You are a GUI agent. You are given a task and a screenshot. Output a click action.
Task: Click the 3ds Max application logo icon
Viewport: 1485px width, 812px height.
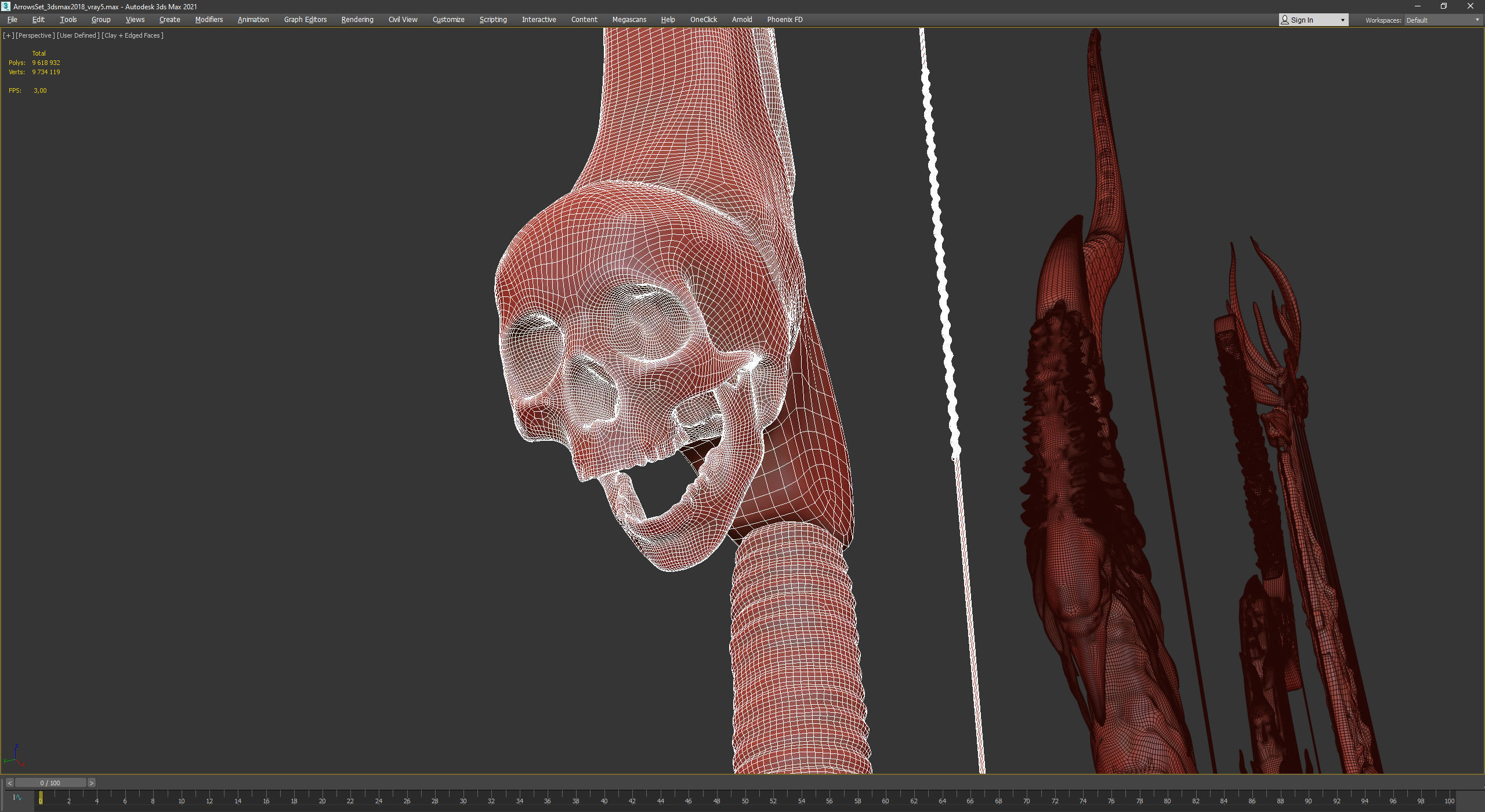(x=6, y=6)
